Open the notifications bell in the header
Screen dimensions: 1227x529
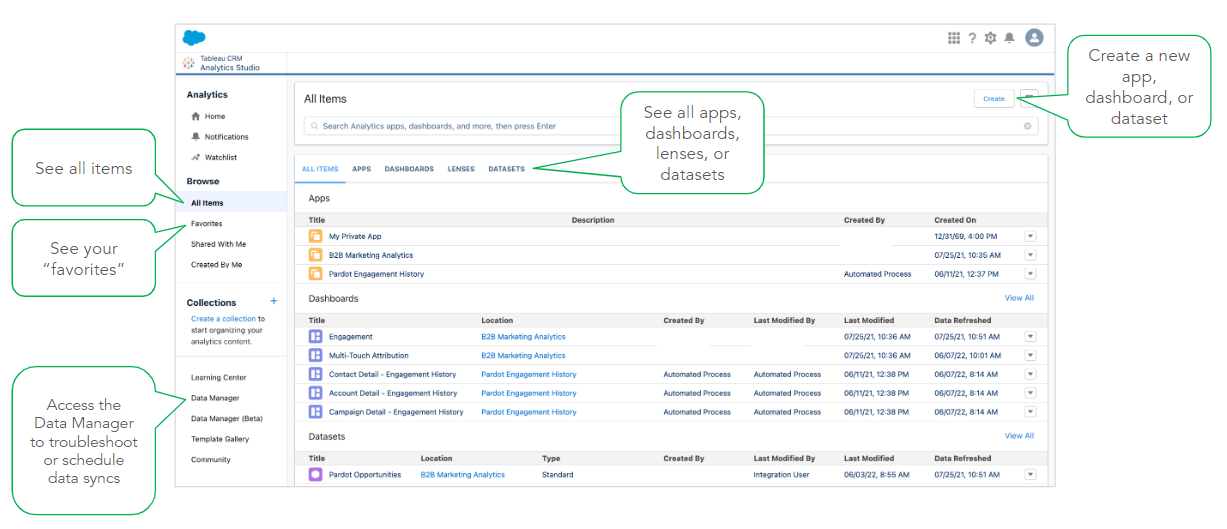coord(1010,38)
